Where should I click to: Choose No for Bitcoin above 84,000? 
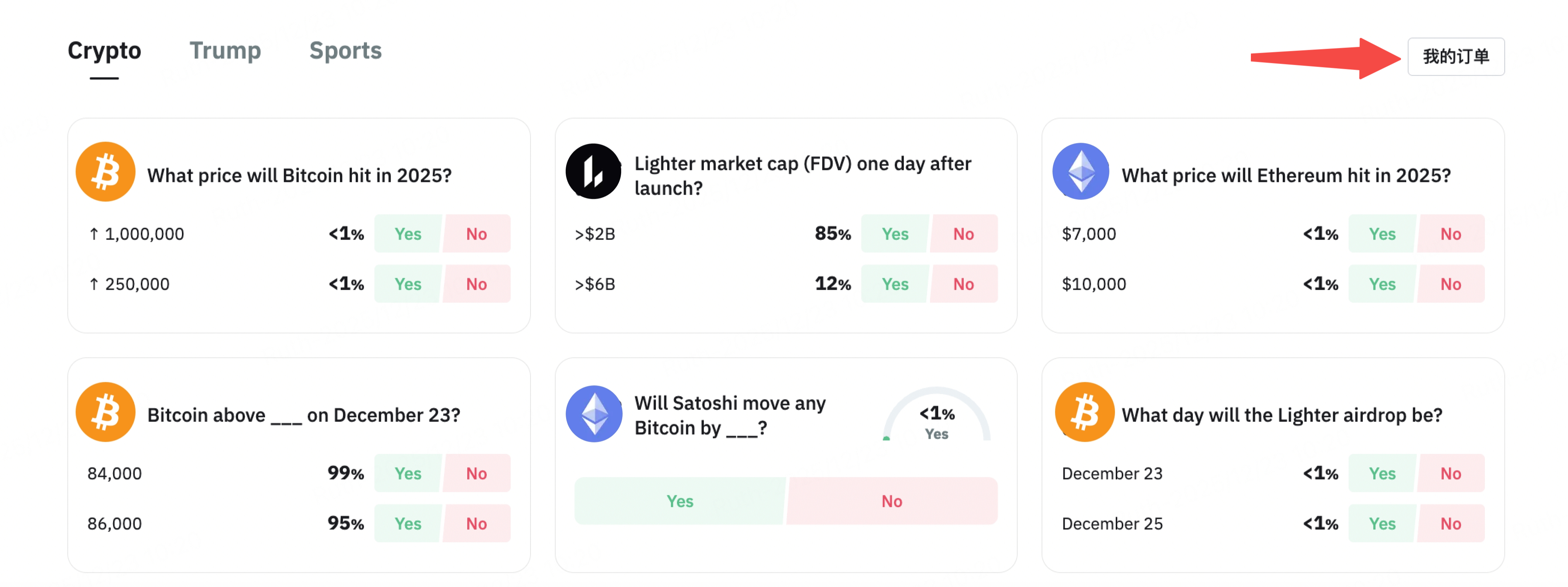tap(477, 474)
